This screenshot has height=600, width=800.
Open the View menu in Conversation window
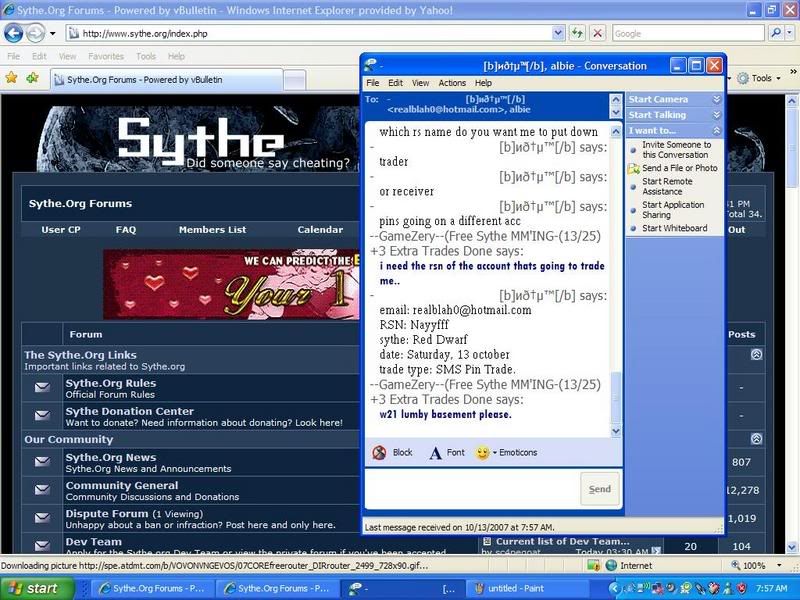pos(420,83)
